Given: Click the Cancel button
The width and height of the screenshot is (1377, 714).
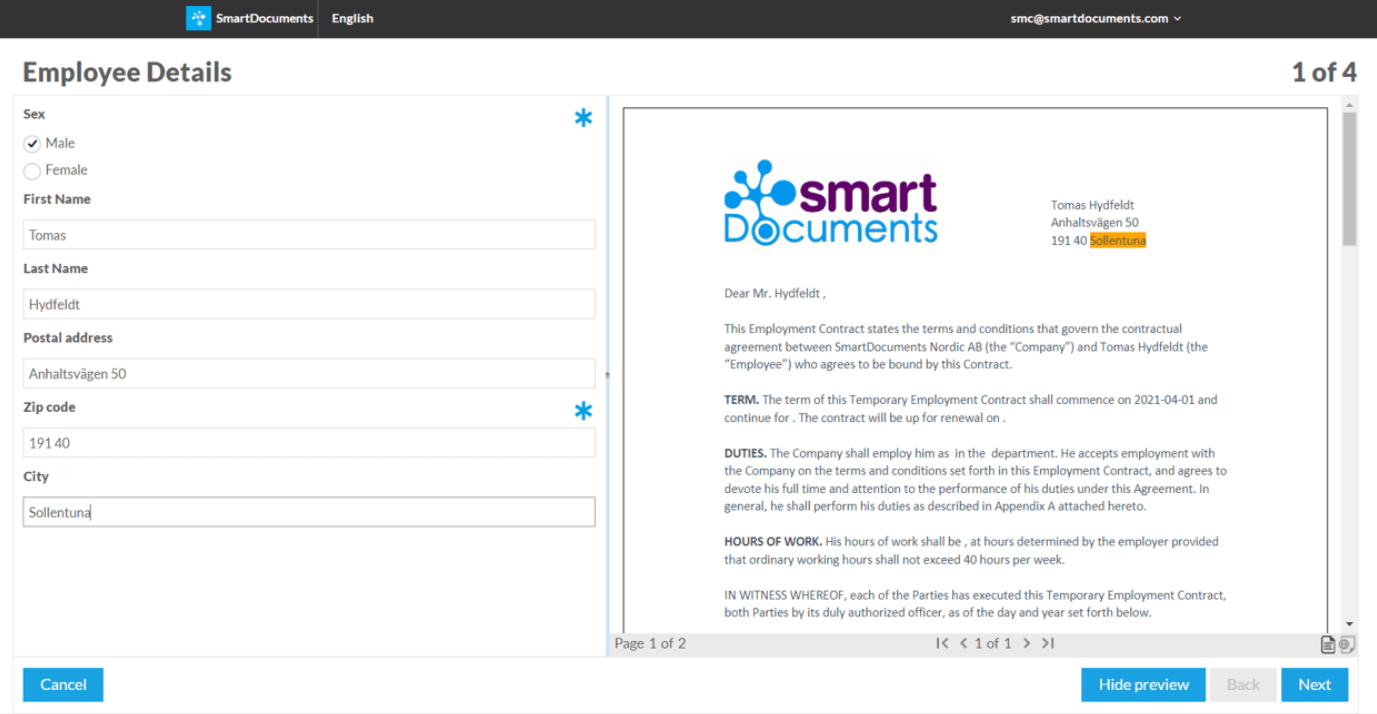Looking at the screenshot, I should (x=63, y=685).
